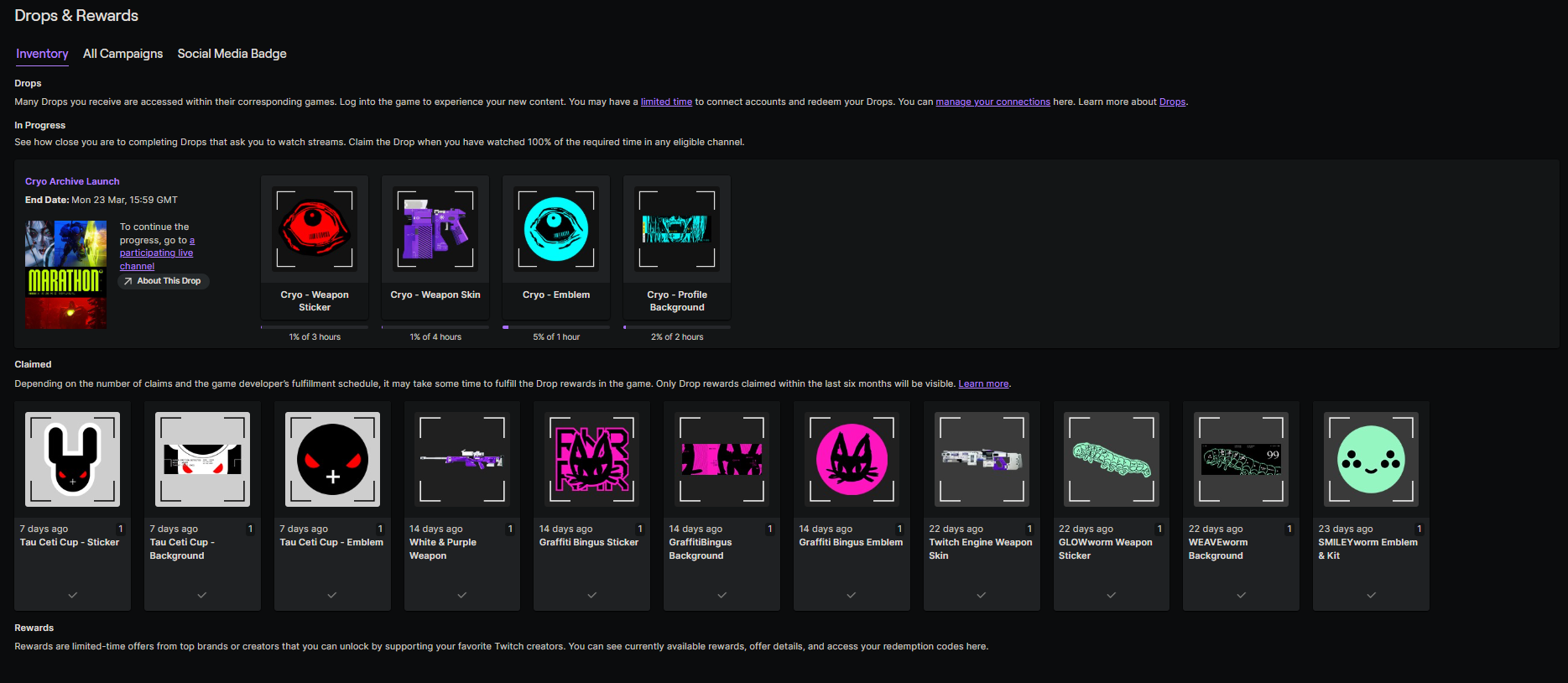Click the Cryo Profile Background thumbnail

pos(677,229)
